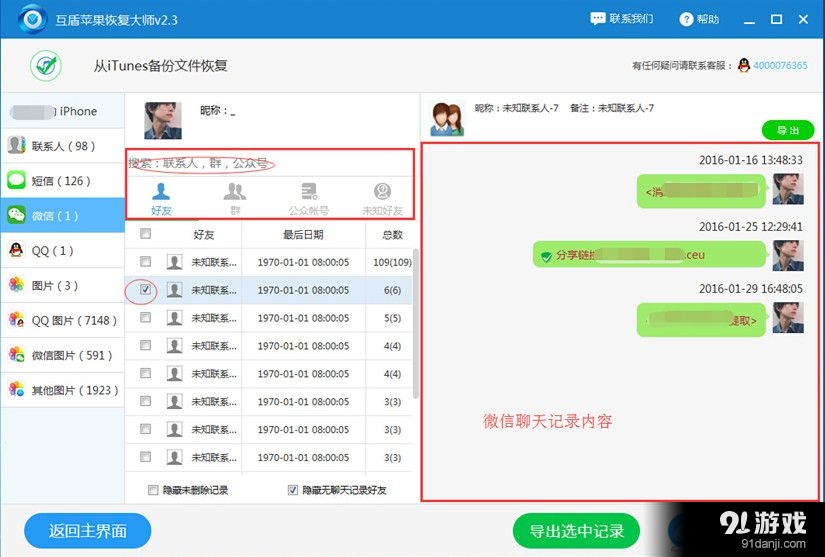The height and width of the screenshot is (557, 825).
Task: Select the iPhone device entry in sidebar
Action: click(x=63, y=111)
